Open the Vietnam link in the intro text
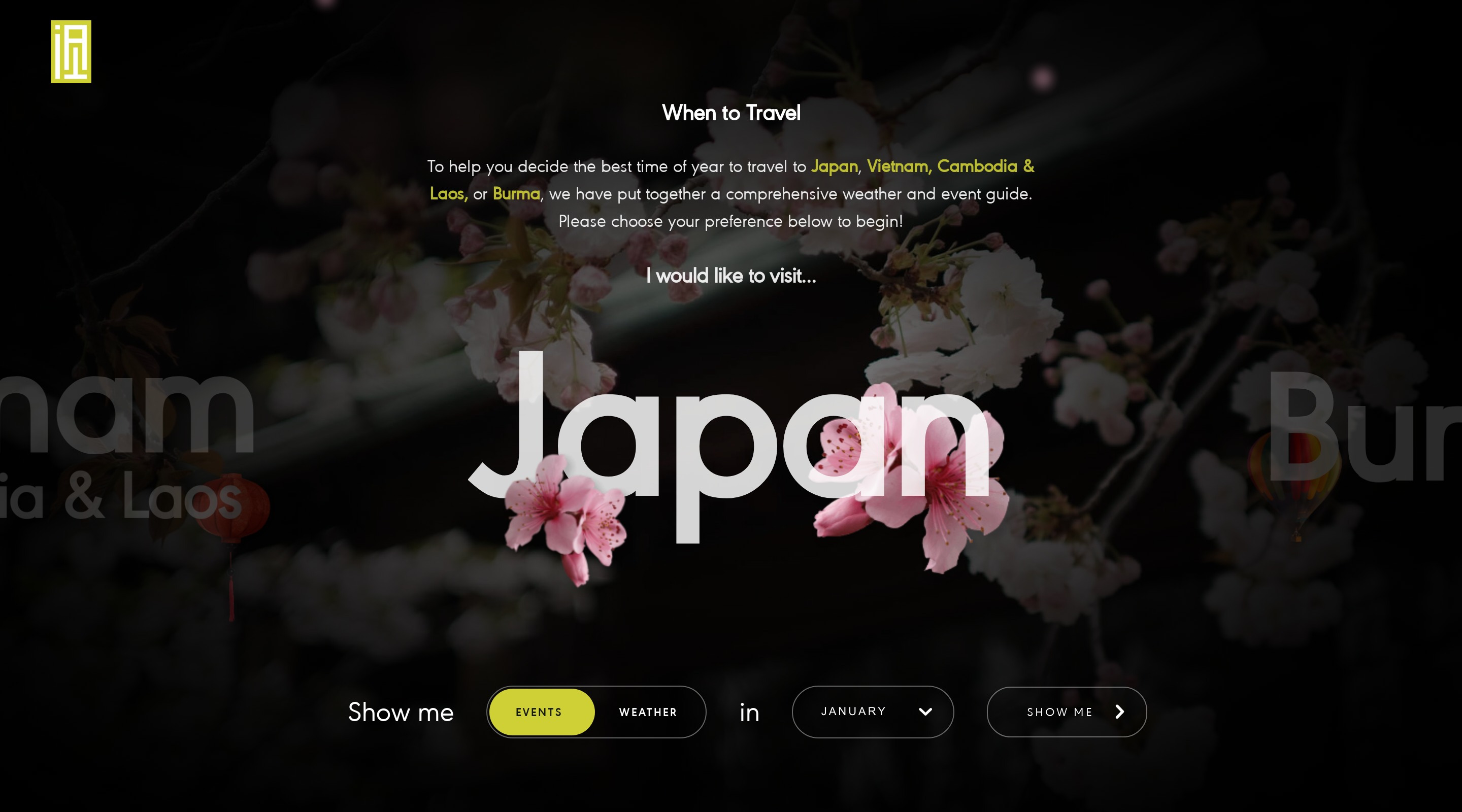 click(898, 166)
